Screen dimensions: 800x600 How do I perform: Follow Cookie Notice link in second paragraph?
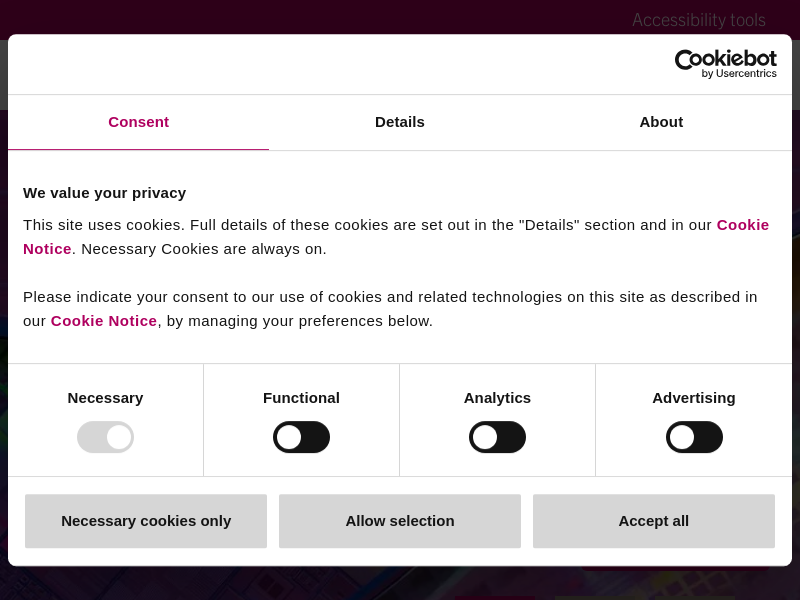coord(104,321)
